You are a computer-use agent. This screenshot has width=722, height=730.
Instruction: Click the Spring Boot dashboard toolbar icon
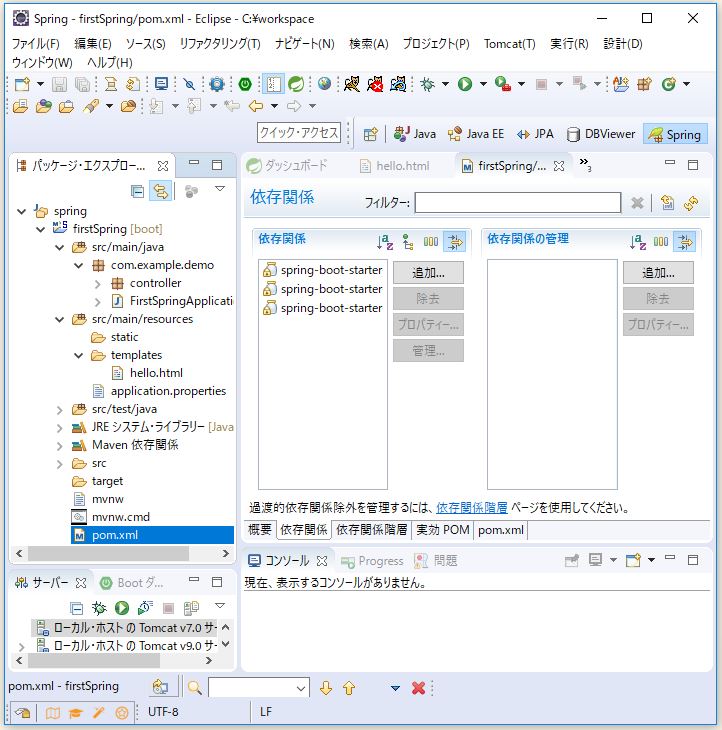[x=296, y=84]
